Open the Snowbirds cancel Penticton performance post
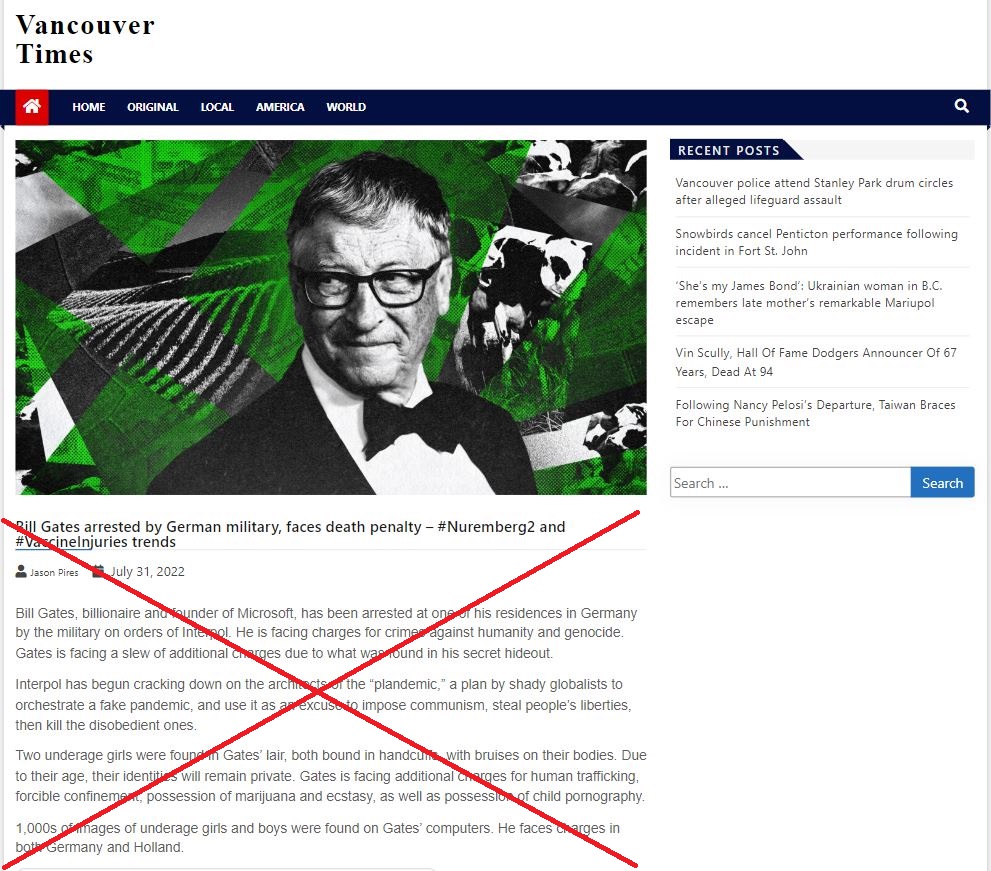The width and height of the screenshot is (991, 871). pyautogui.click(x=816, y=242)
